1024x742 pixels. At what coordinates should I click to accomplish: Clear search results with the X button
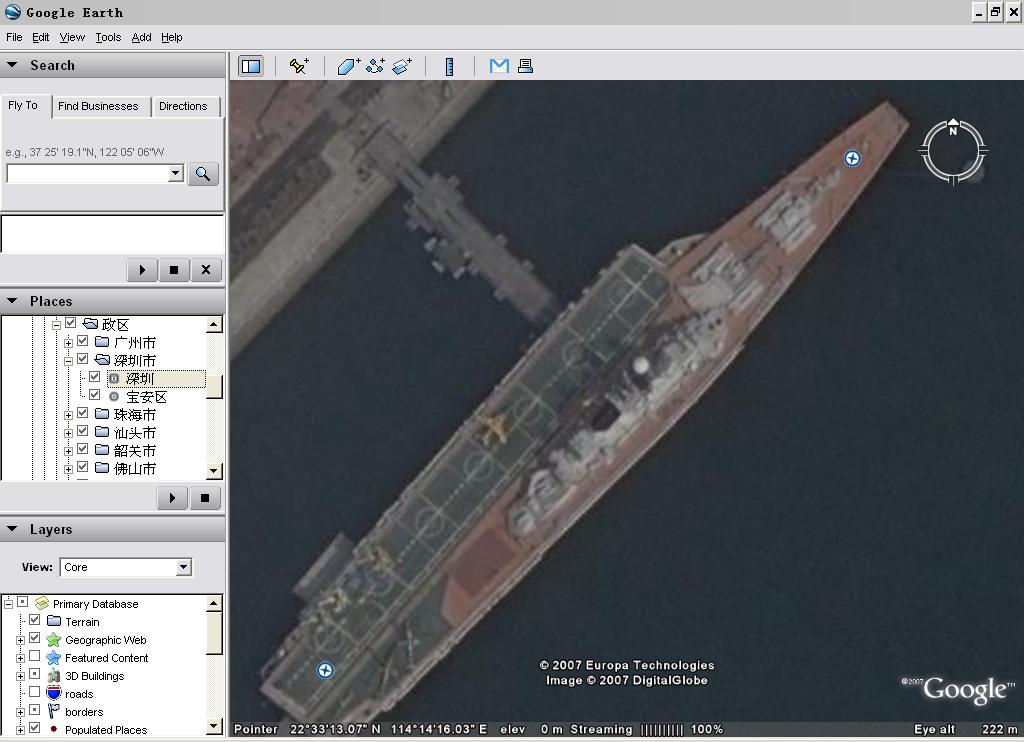coord(206,270)
